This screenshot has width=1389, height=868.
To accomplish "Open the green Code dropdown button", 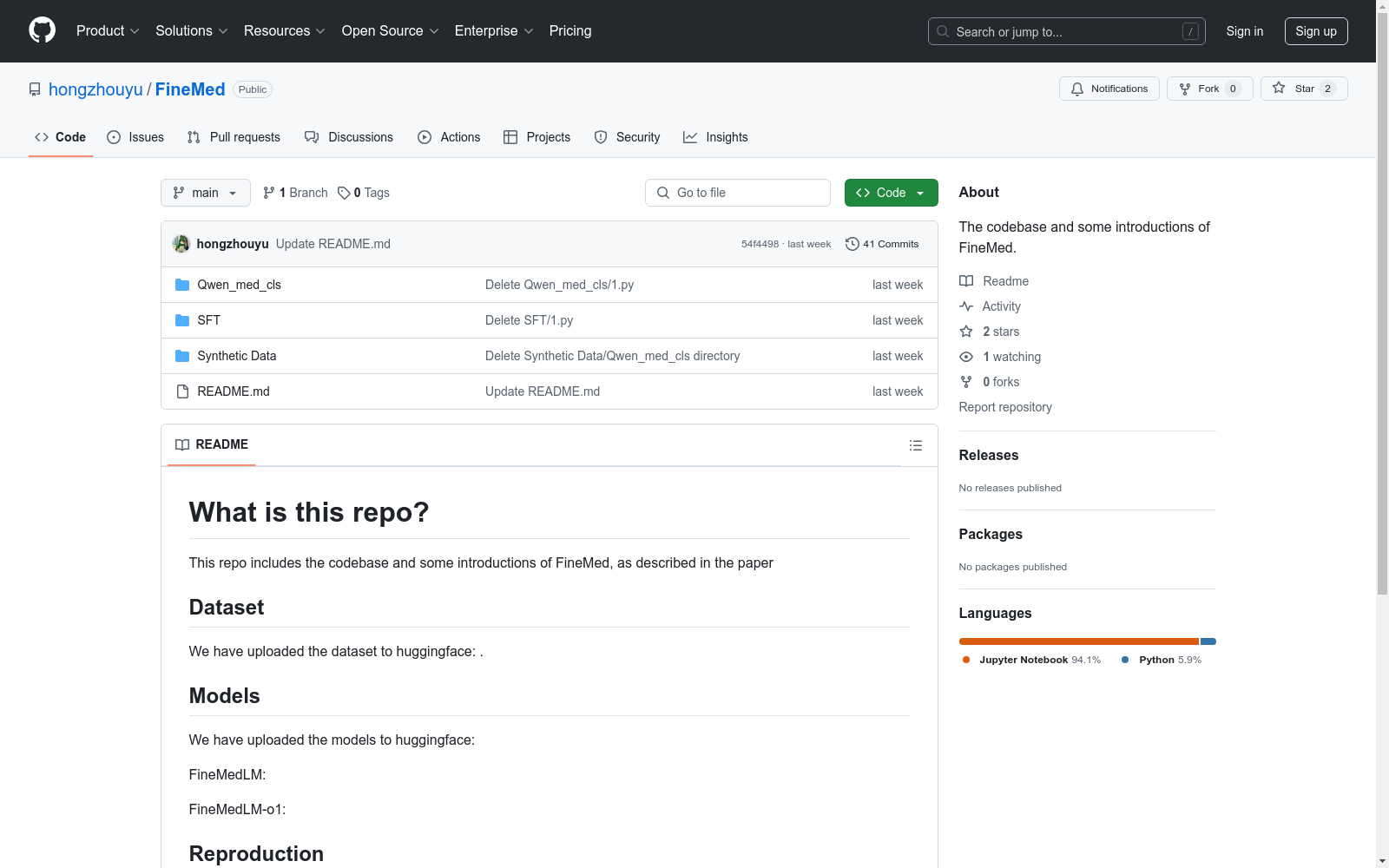I will coord(892,193).
